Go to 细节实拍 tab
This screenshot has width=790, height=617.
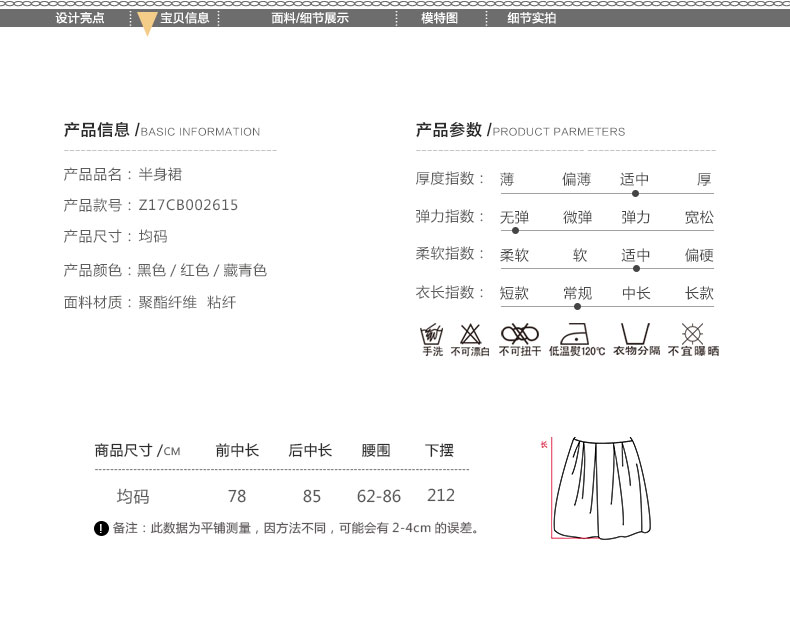coord(531,18)
